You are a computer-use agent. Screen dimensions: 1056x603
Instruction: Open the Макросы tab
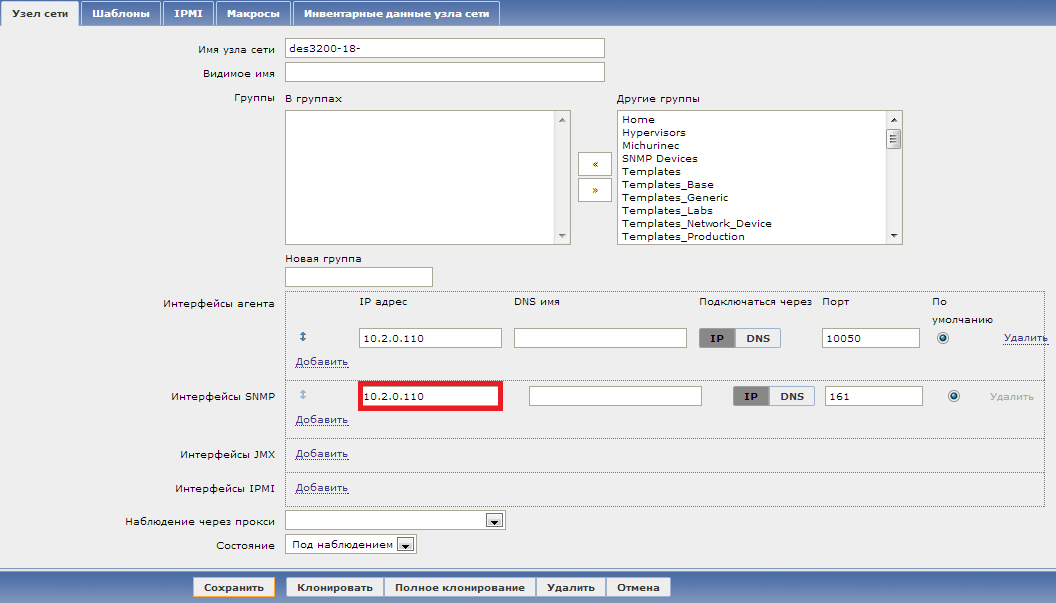(253, 14)
